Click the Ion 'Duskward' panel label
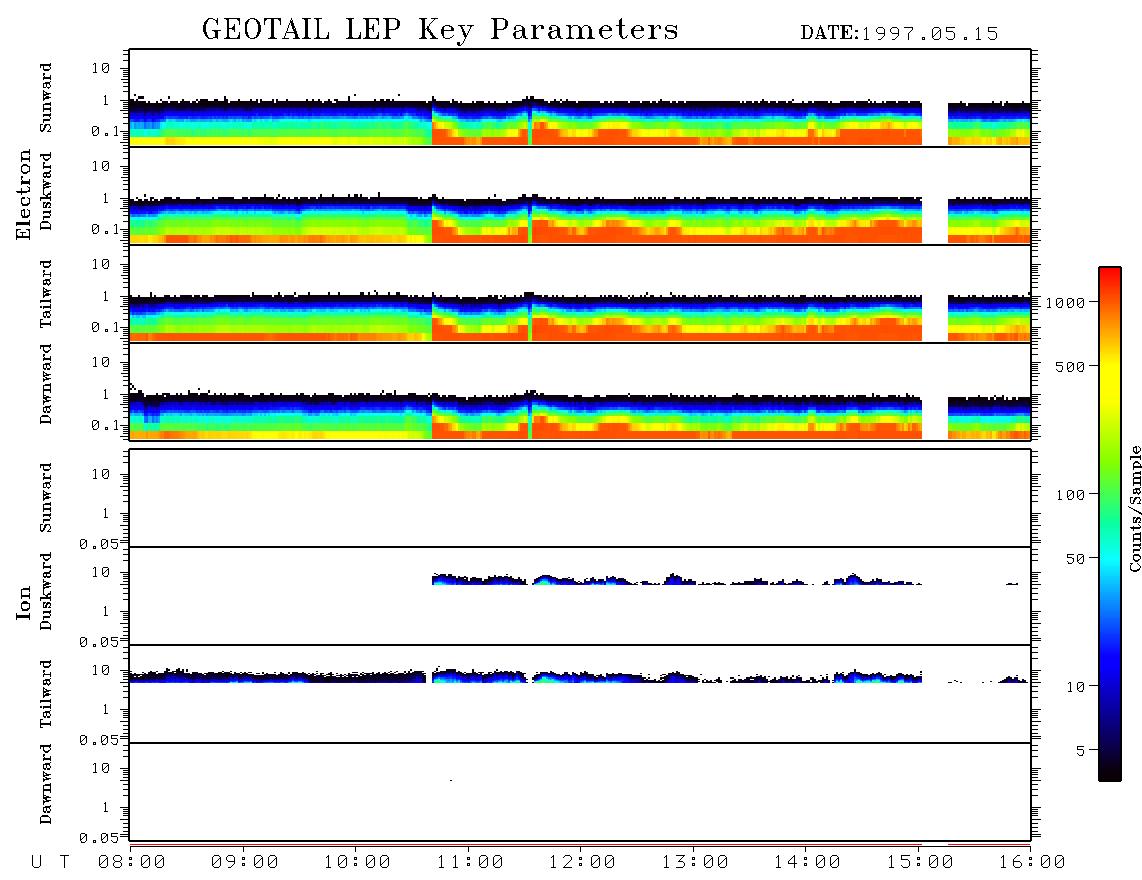The image size is (1142, 880). click(x=46, y=591)
